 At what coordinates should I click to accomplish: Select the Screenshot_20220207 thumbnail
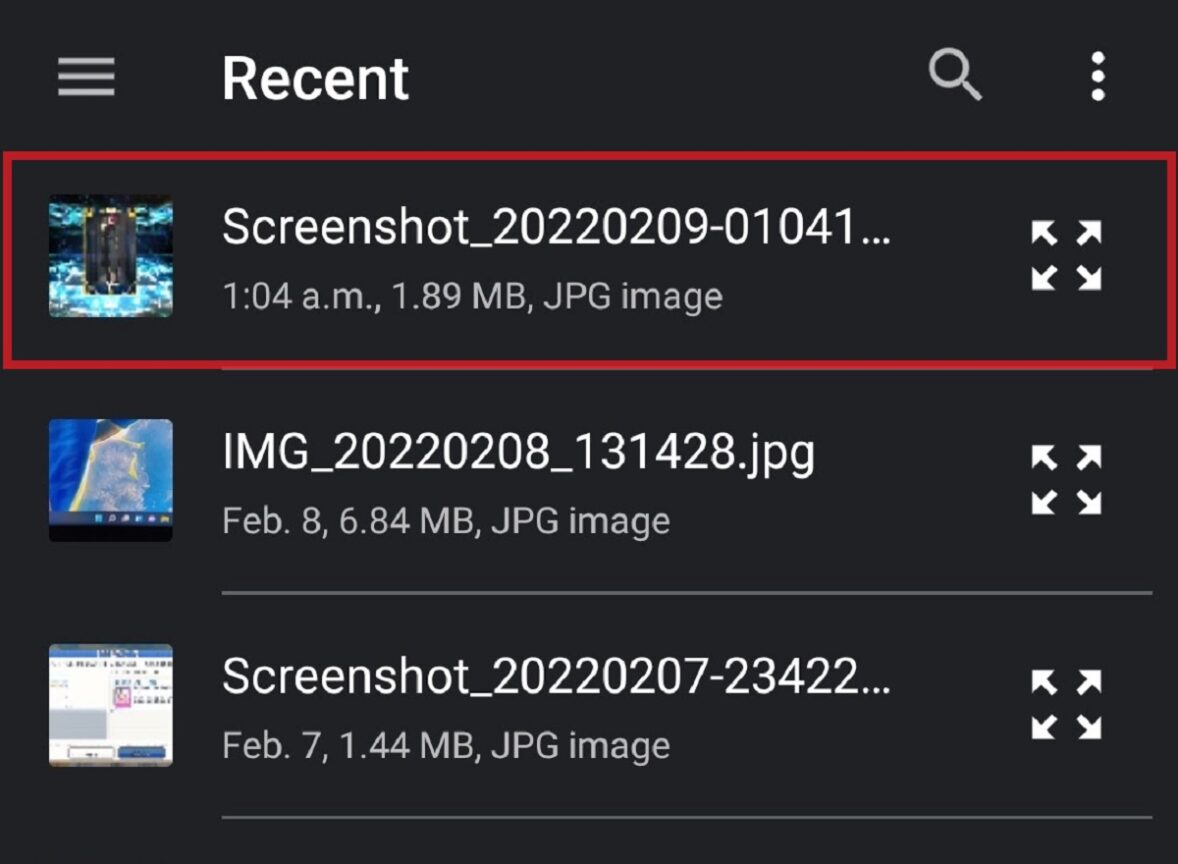[x=111, y=705]
